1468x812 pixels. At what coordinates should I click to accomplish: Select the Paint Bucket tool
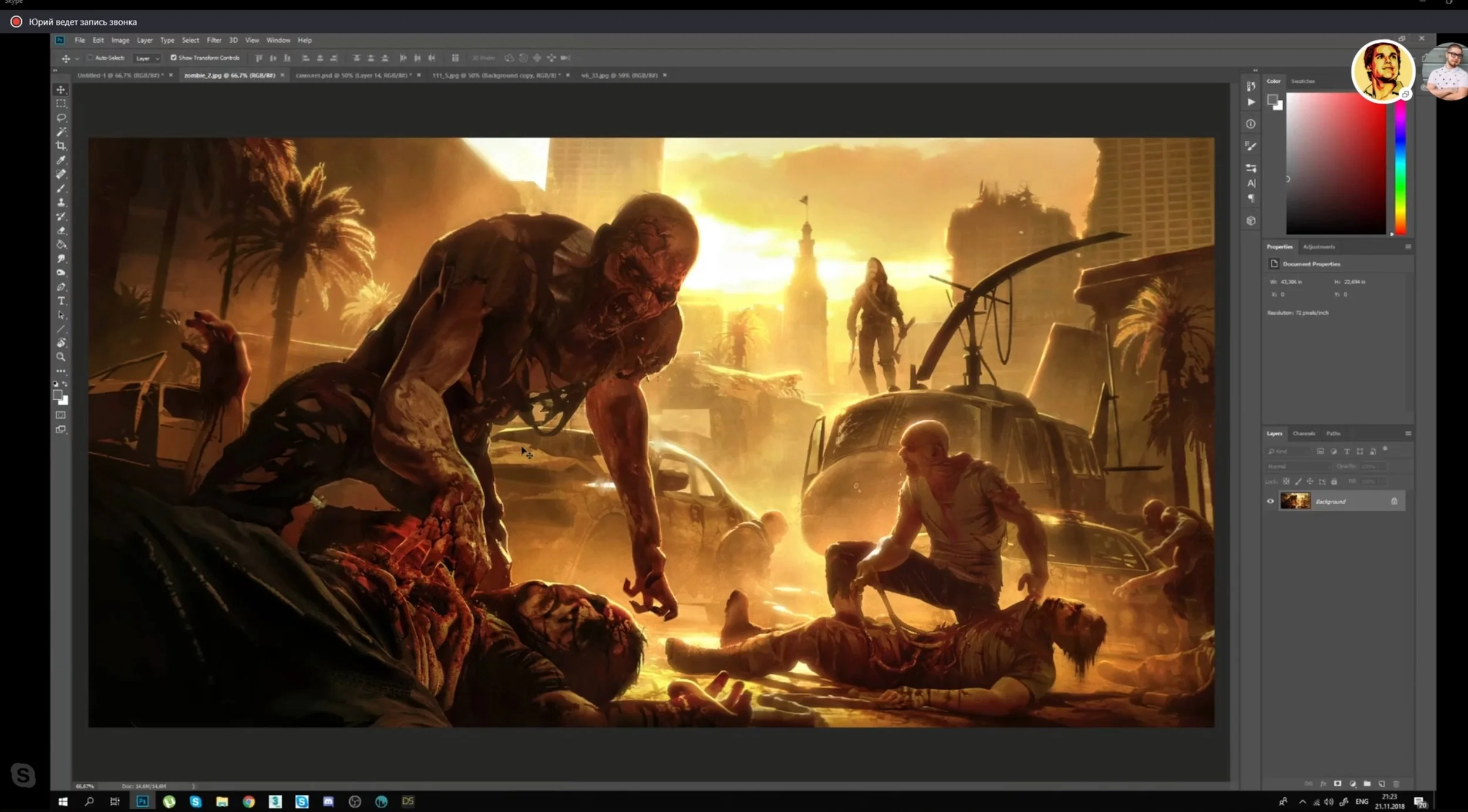click(61, 244)
